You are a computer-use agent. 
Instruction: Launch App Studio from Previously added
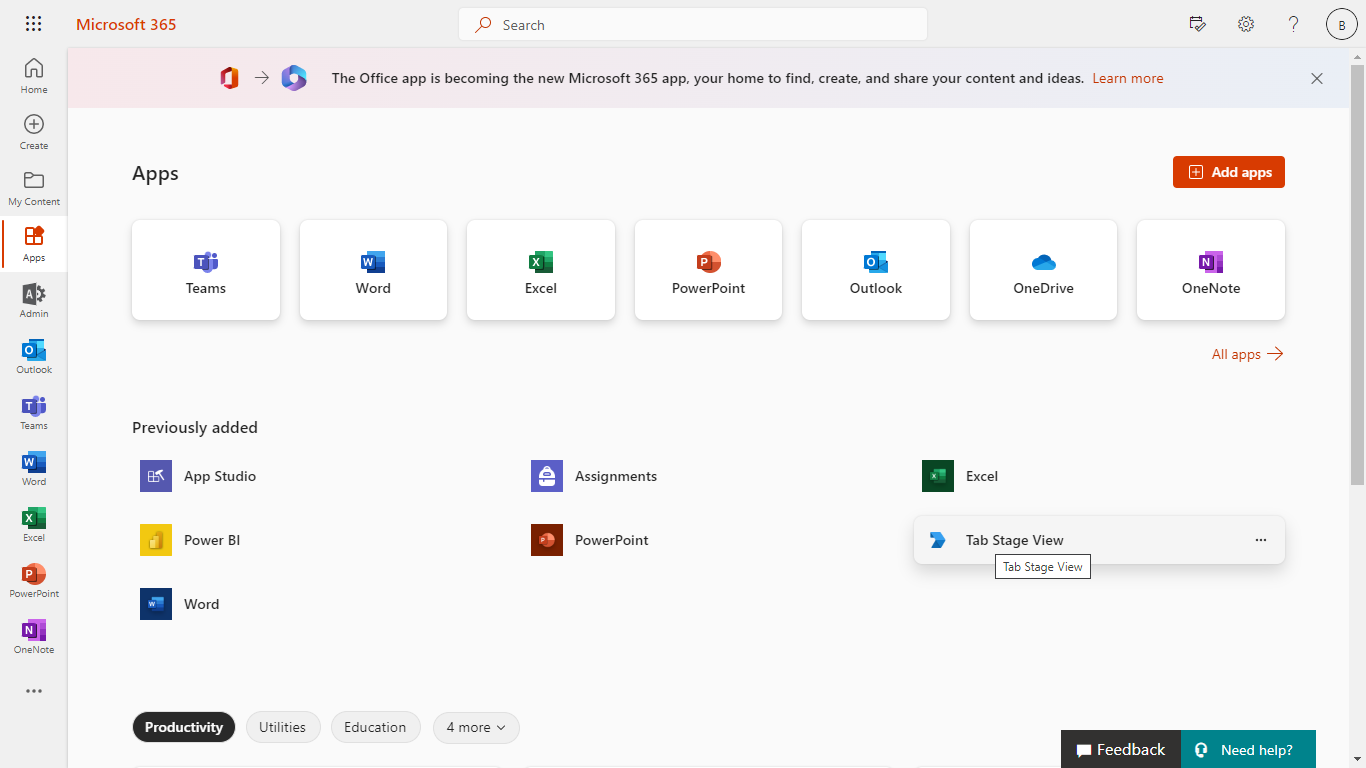pyautogui.click(x=220, y=476)
